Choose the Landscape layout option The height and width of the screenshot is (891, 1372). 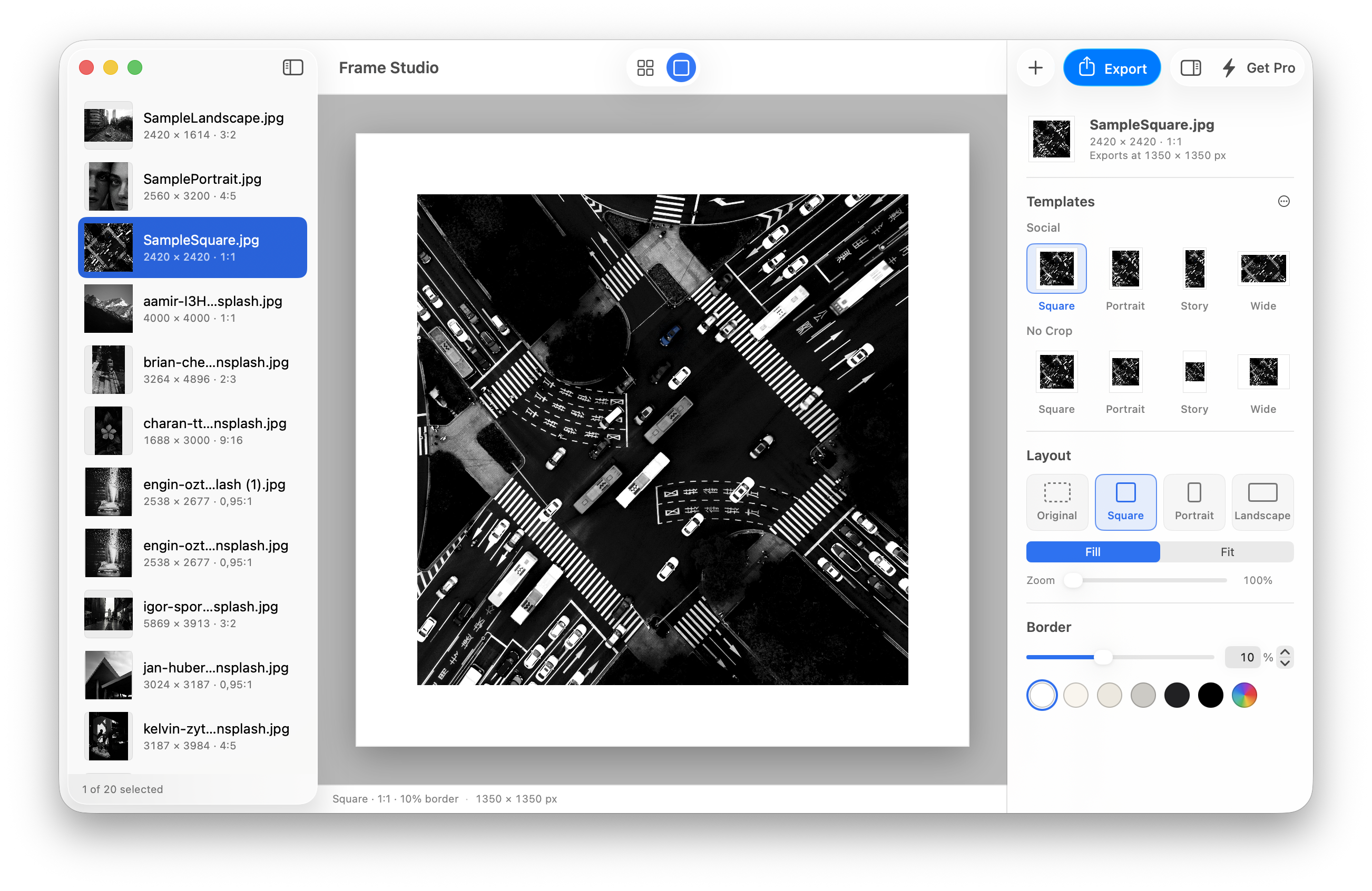tap(1262, 501)
